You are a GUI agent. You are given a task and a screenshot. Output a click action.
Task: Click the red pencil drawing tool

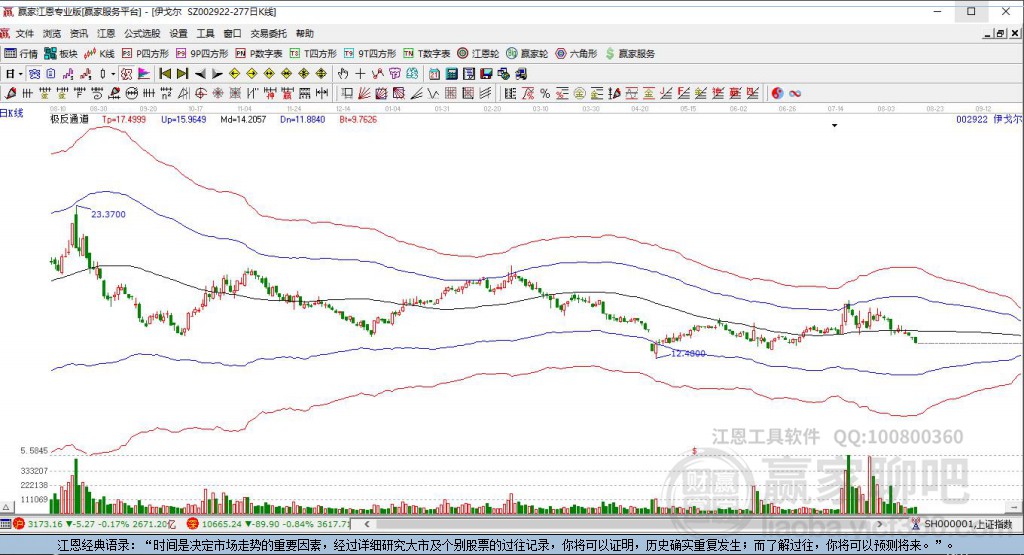click(x=10, y=93)
